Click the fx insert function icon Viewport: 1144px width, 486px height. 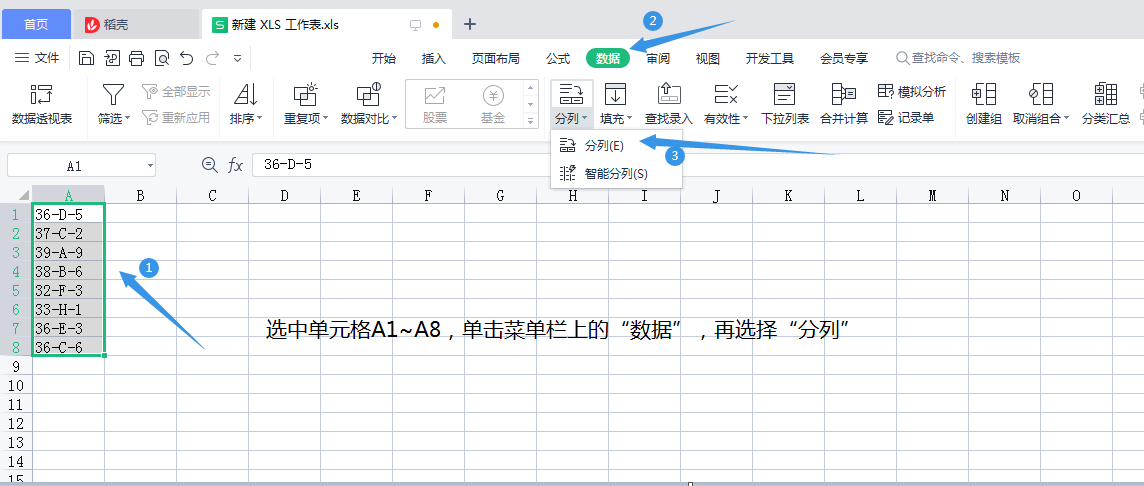pyautogui.click(x=235, y=166)
